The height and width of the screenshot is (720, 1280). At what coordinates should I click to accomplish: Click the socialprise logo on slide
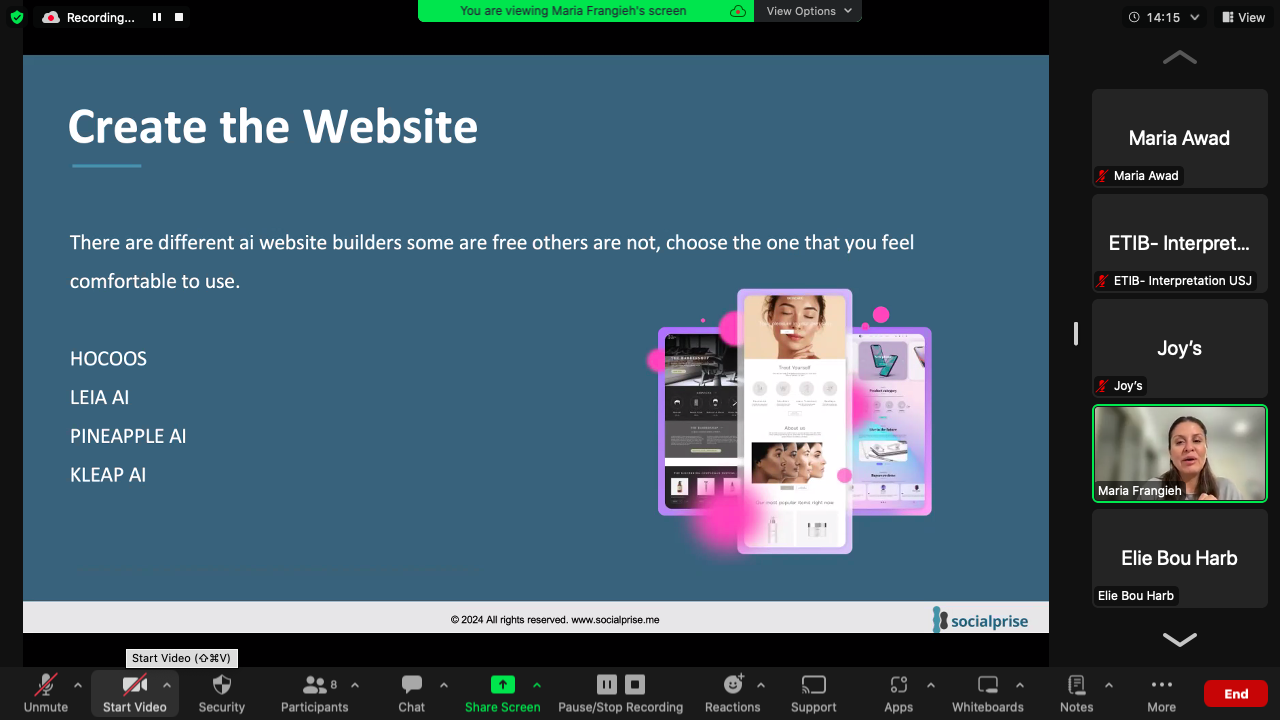pos(980,620)
